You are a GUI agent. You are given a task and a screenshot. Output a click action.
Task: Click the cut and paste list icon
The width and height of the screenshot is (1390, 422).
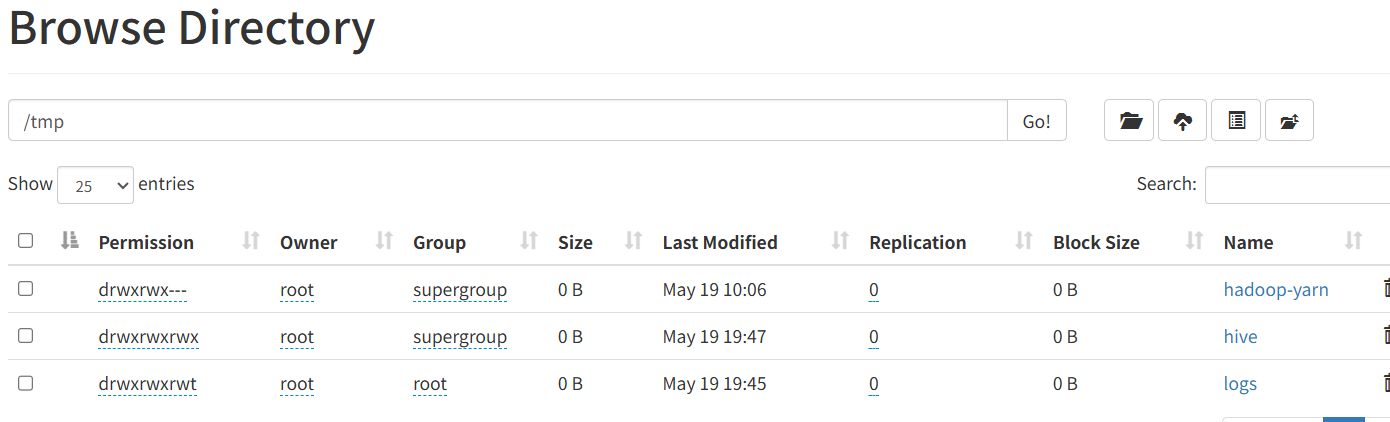tap(1236, 121)
